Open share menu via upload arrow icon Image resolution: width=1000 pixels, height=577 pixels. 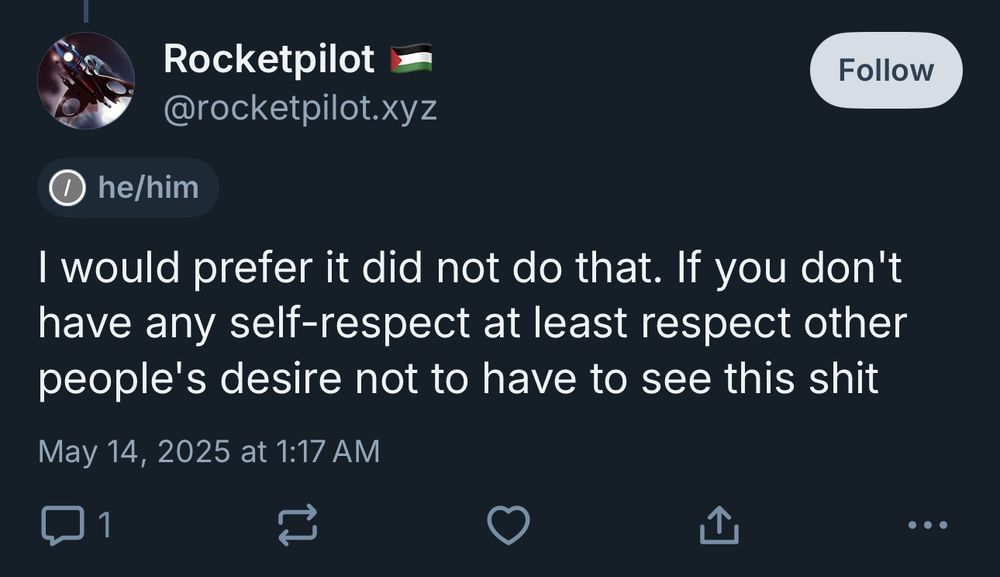[719, 525]
